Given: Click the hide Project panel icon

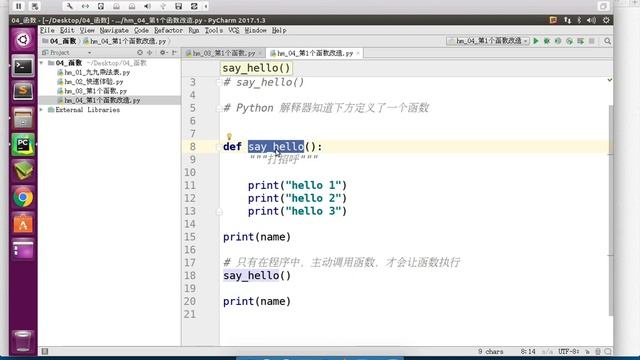Looking at the screenshot, I should [x=174, y=53].
